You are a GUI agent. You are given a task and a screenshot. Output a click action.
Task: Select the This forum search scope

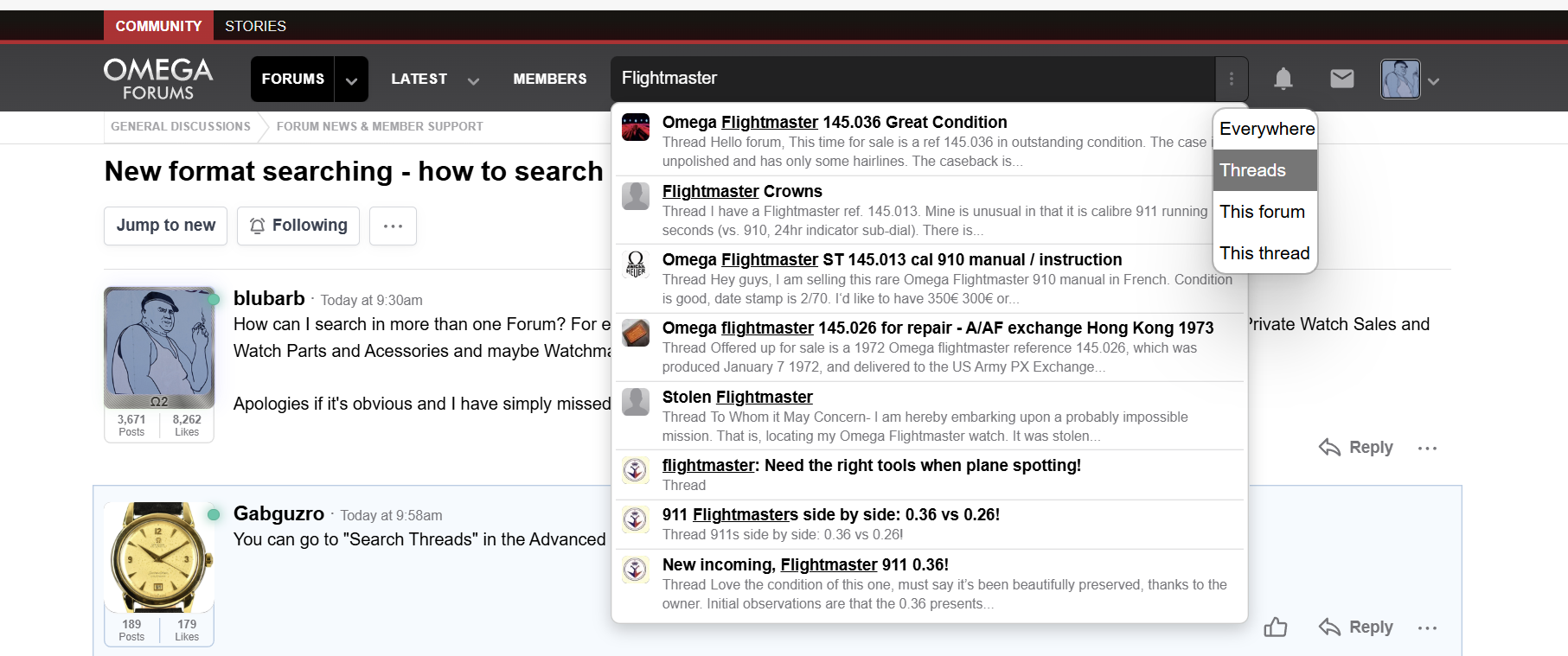pyautogui.click(x=1262, y=212)
